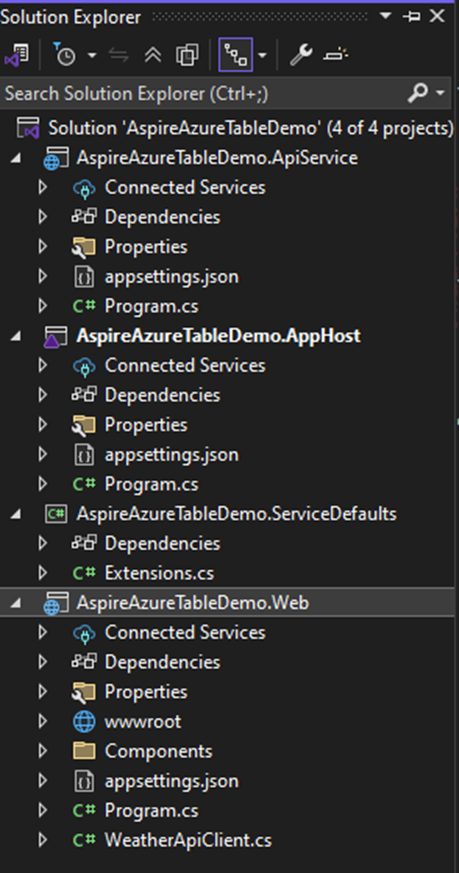
Task: Select Program.cs in ApiService project
Action: (152, 306)
